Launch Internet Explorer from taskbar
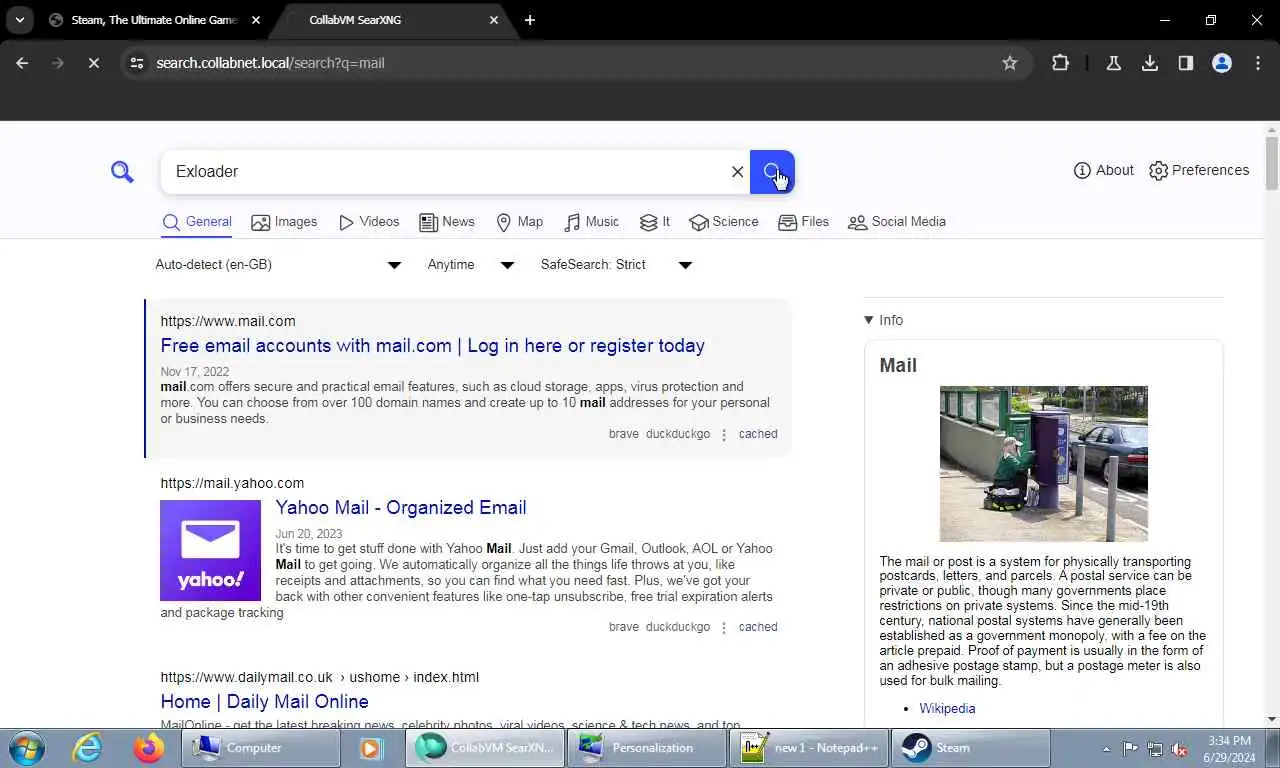This screenshot has width=1280, height=768. pos(87,748)
